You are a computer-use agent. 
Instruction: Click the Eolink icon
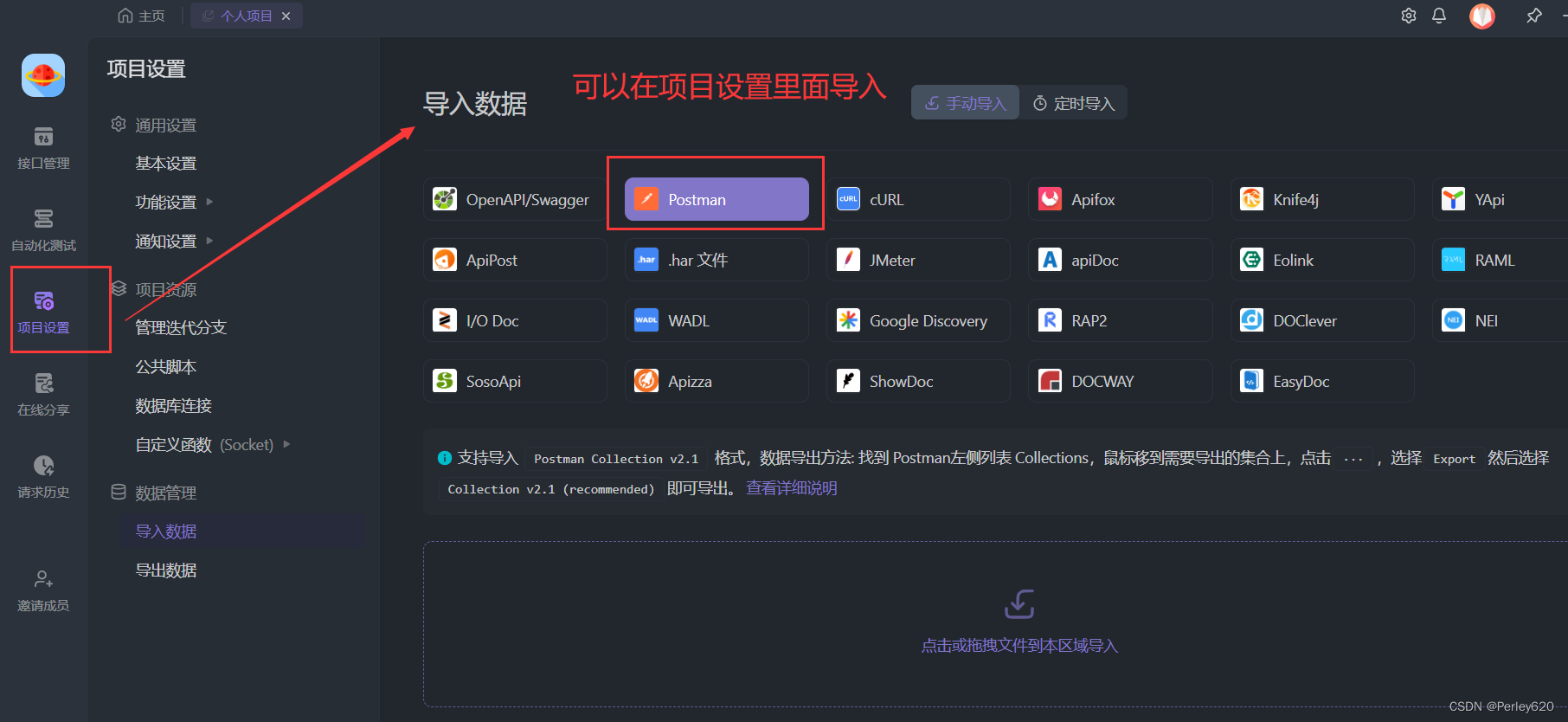pyautogui.click(x=1251, y=260)
